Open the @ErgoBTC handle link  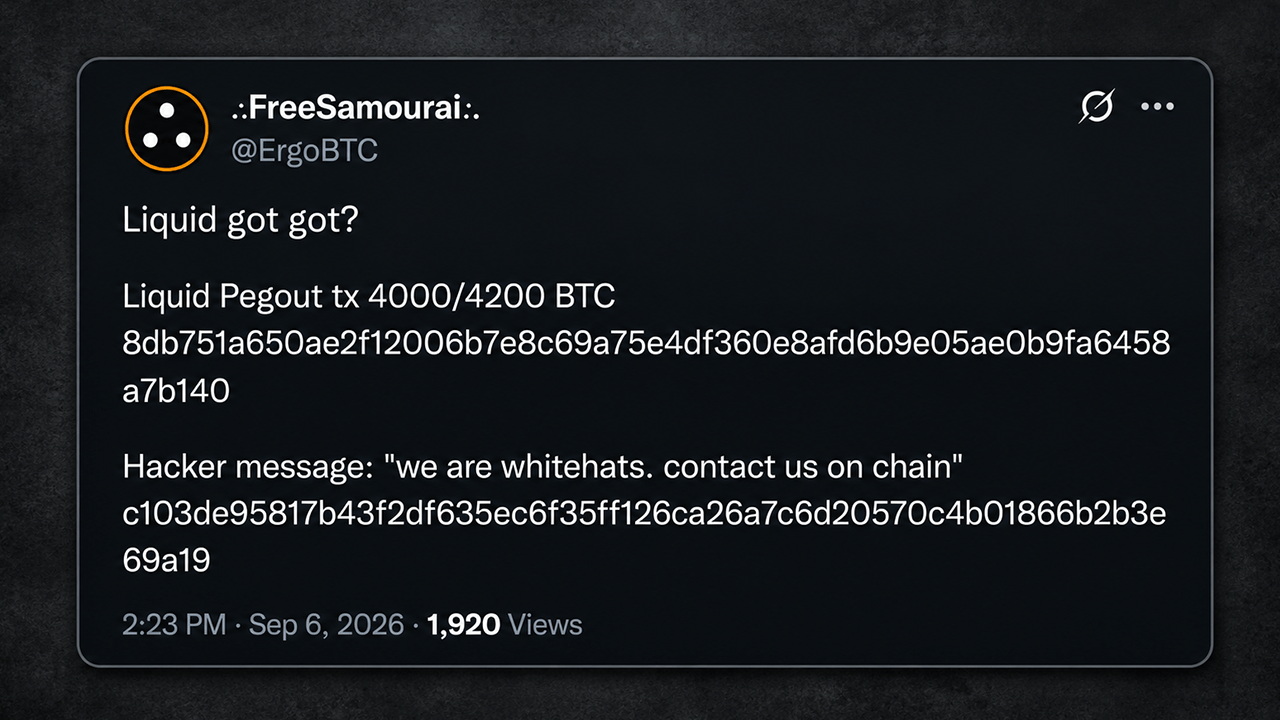coord(304,151)
